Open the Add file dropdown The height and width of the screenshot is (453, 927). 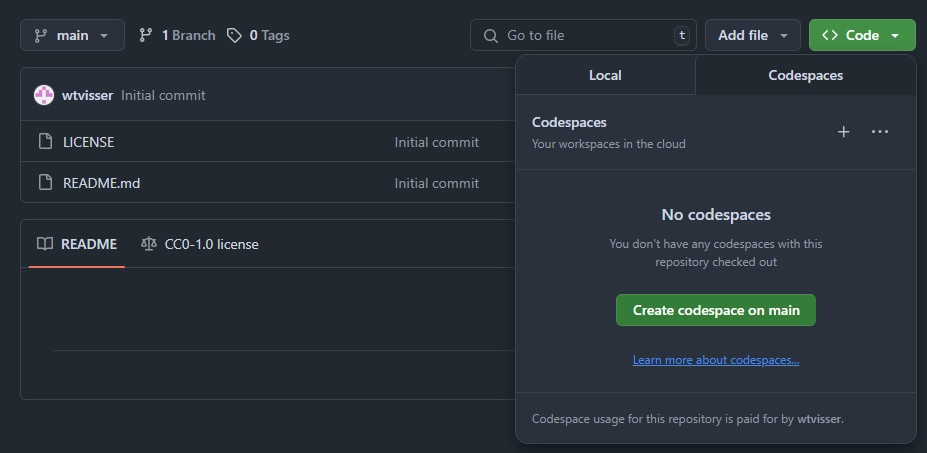tap(753, 35)
